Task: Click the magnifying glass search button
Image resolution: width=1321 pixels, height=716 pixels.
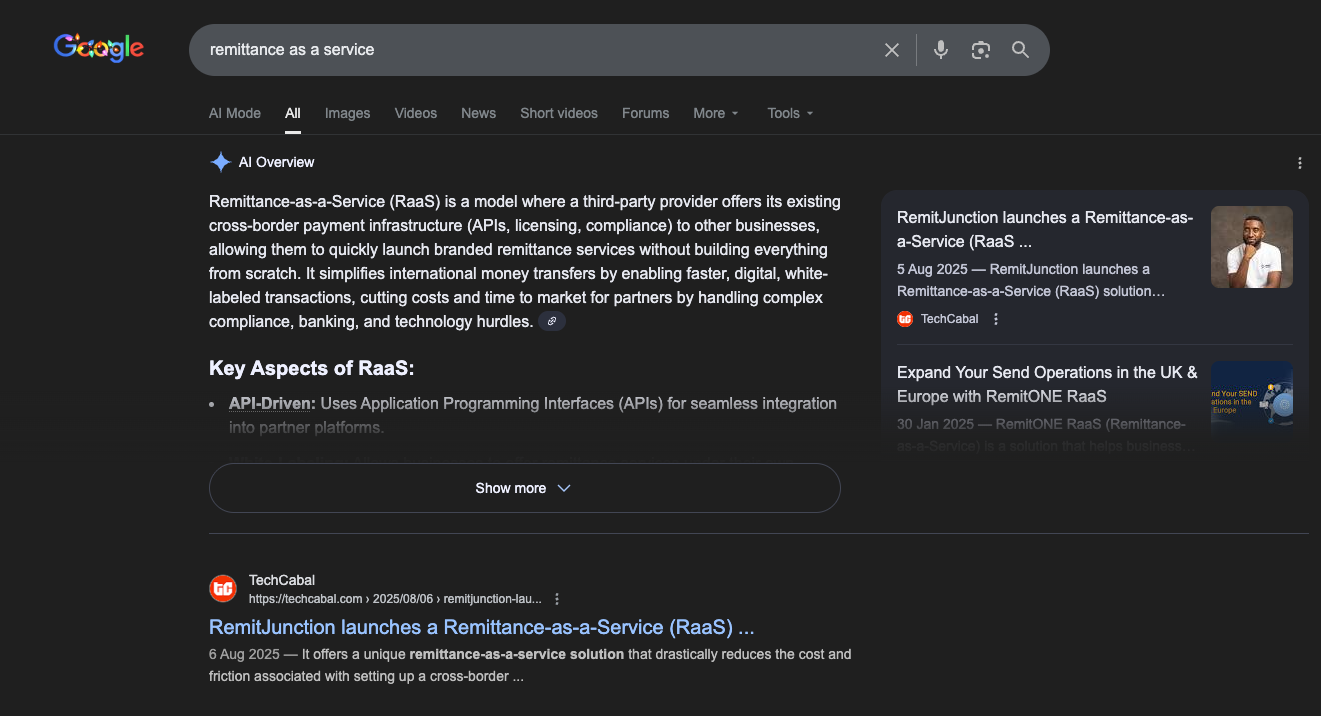Action: click(x=1020, y=50)
